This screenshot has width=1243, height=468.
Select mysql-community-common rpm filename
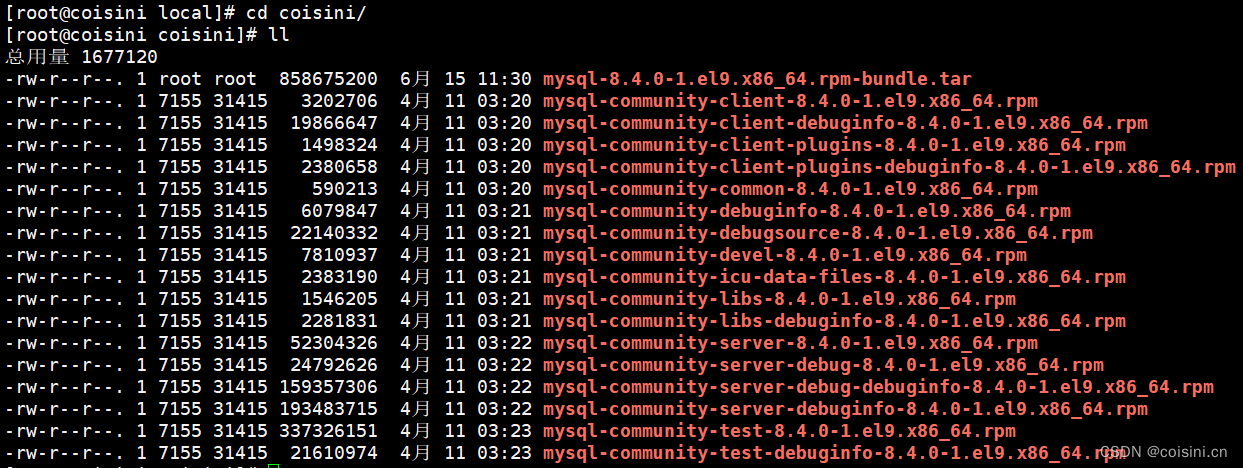point(790,189)
